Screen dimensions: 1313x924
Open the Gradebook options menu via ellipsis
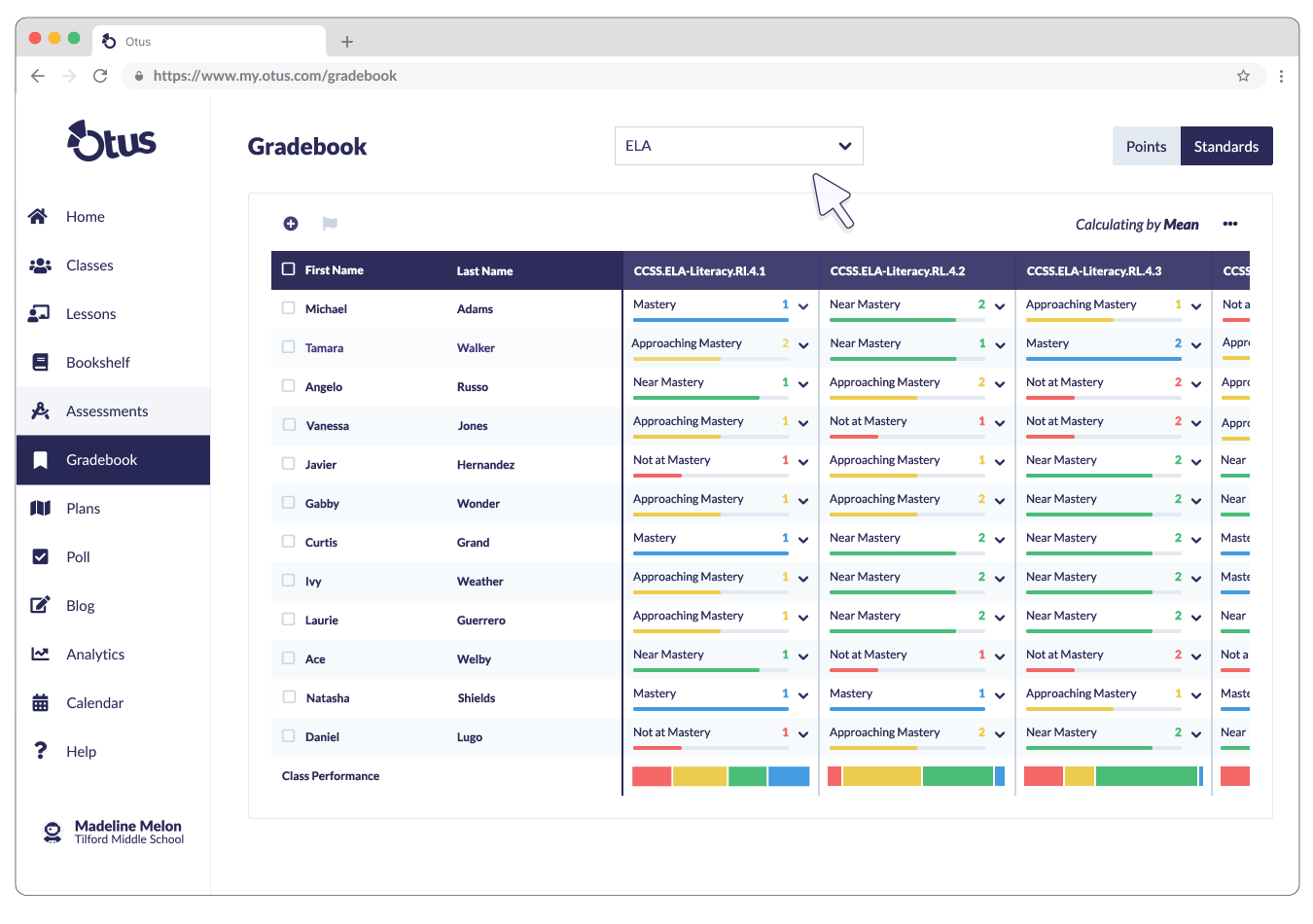click(1230, 224)
